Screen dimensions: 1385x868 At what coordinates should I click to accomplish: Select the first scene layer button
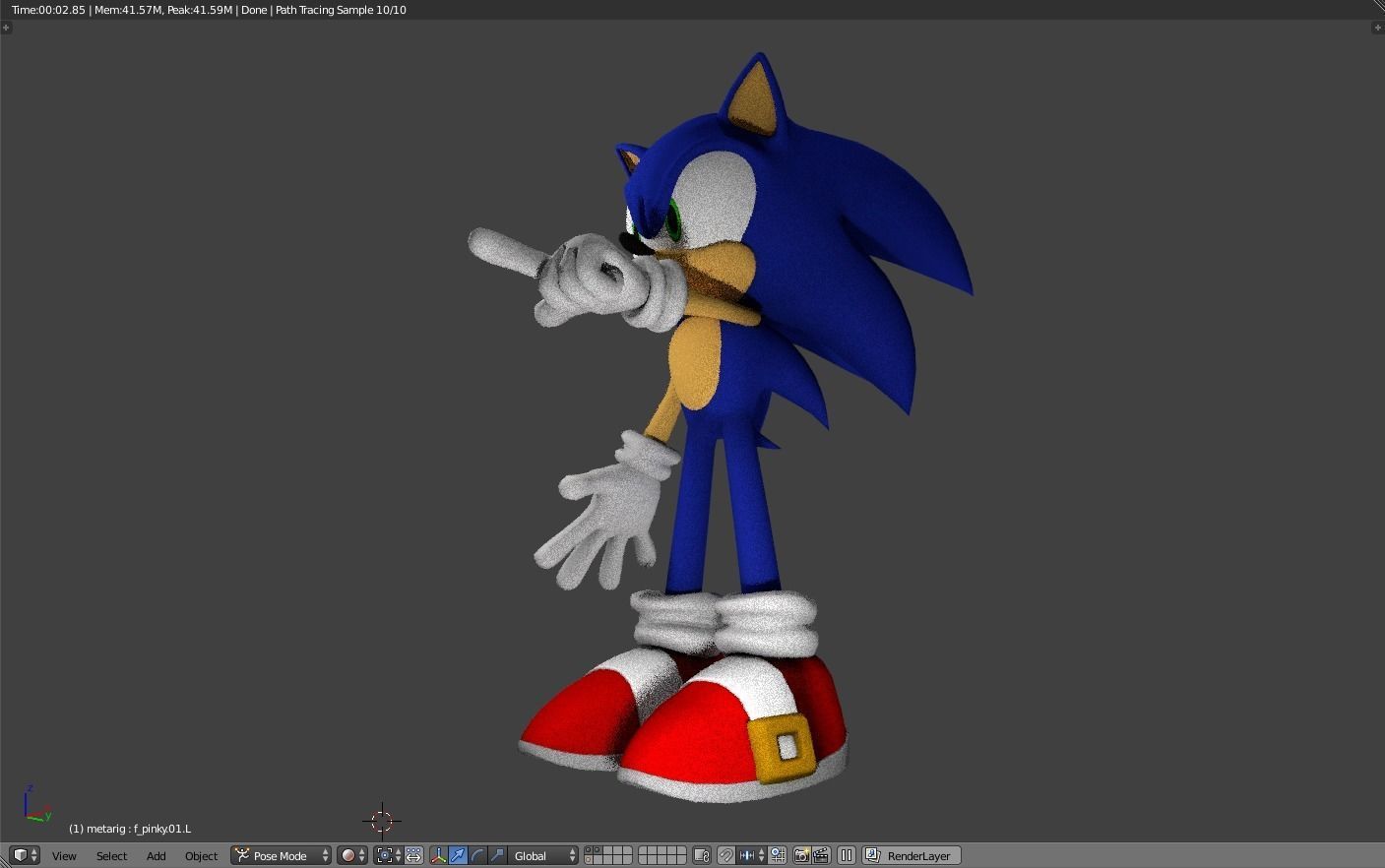point(589,850)
